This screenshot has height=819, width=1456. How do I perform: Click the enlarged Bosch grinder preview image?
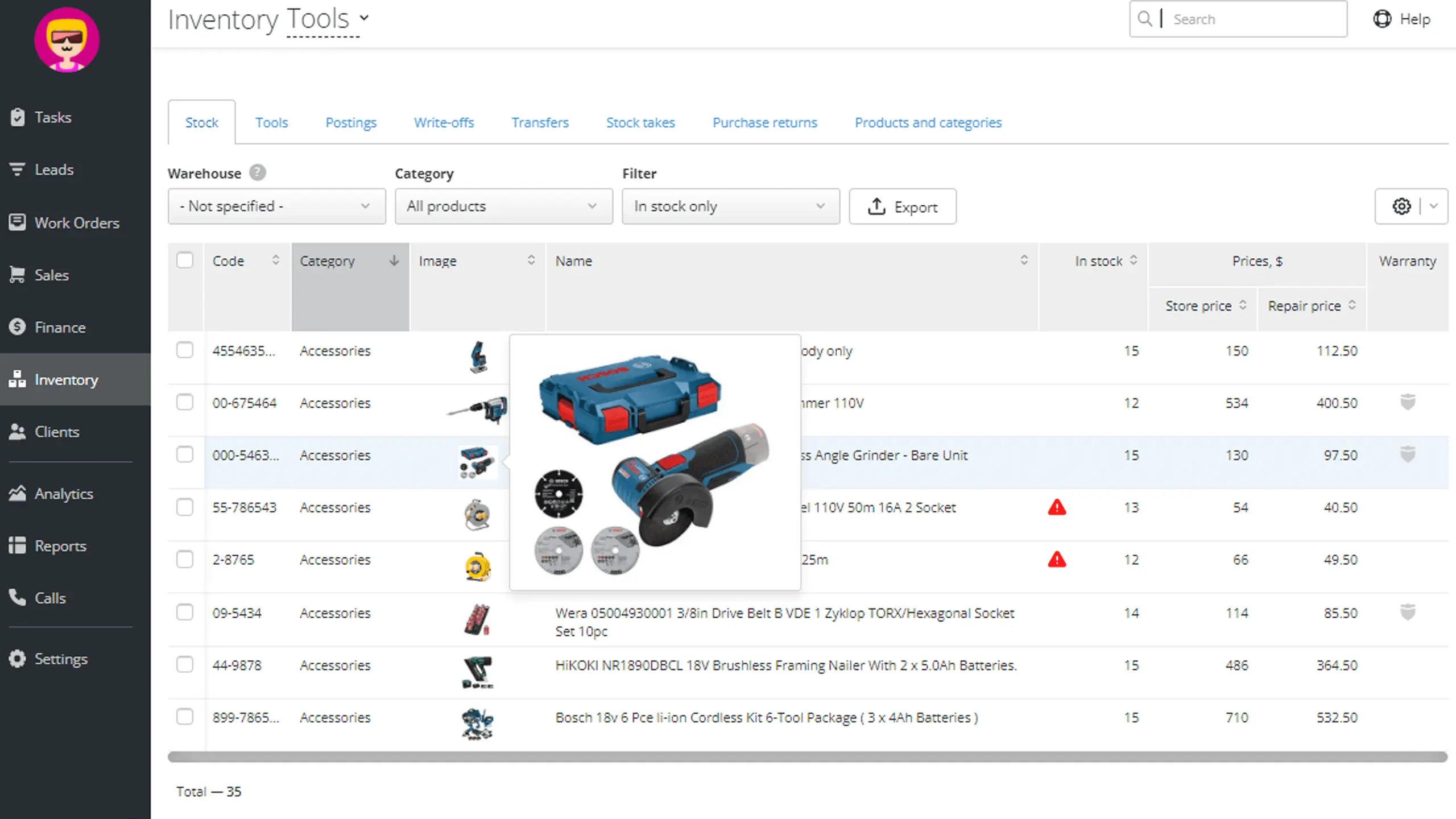[x=655, y=462]
